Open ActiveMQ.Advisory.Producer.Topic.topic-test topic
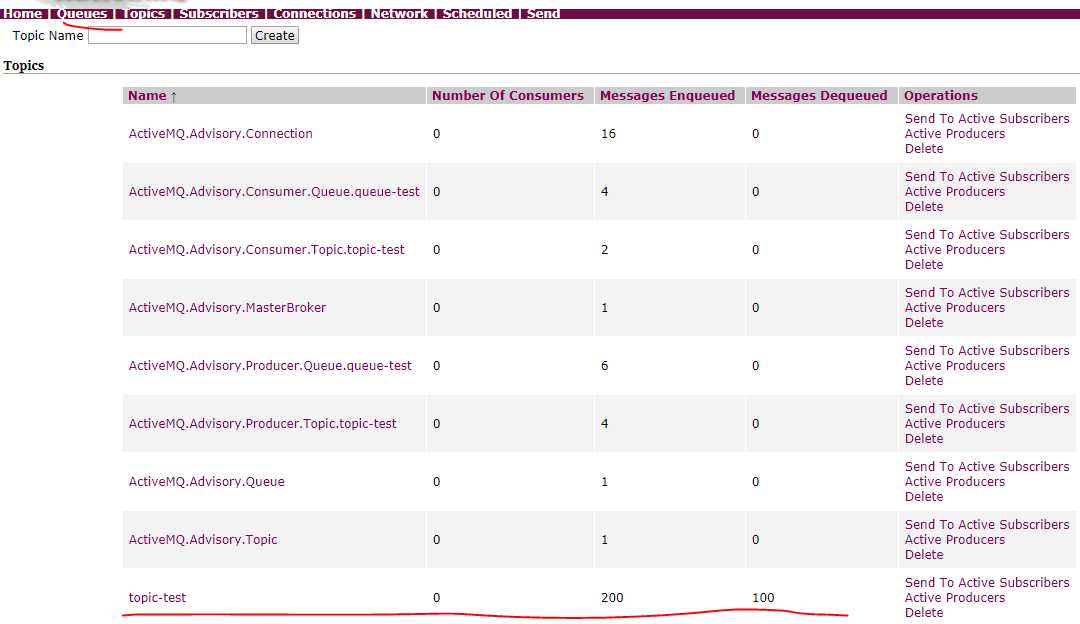The height and width of the screenshot is (624, 1080). pos(262,424)
